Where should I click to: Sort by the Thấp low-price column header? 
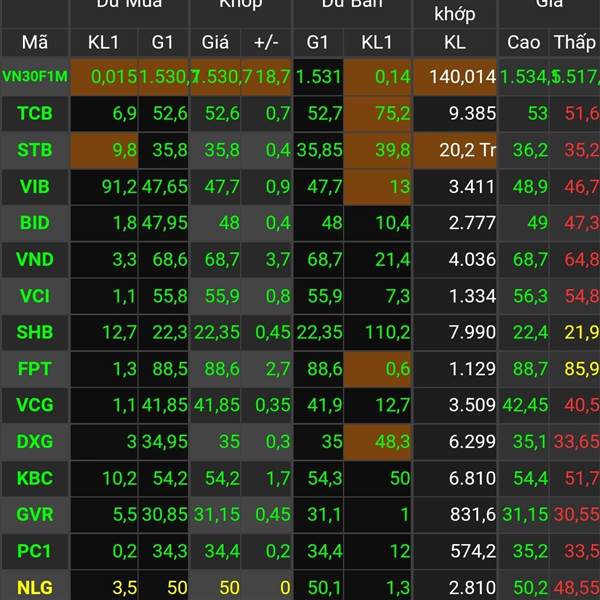[575, 42]
